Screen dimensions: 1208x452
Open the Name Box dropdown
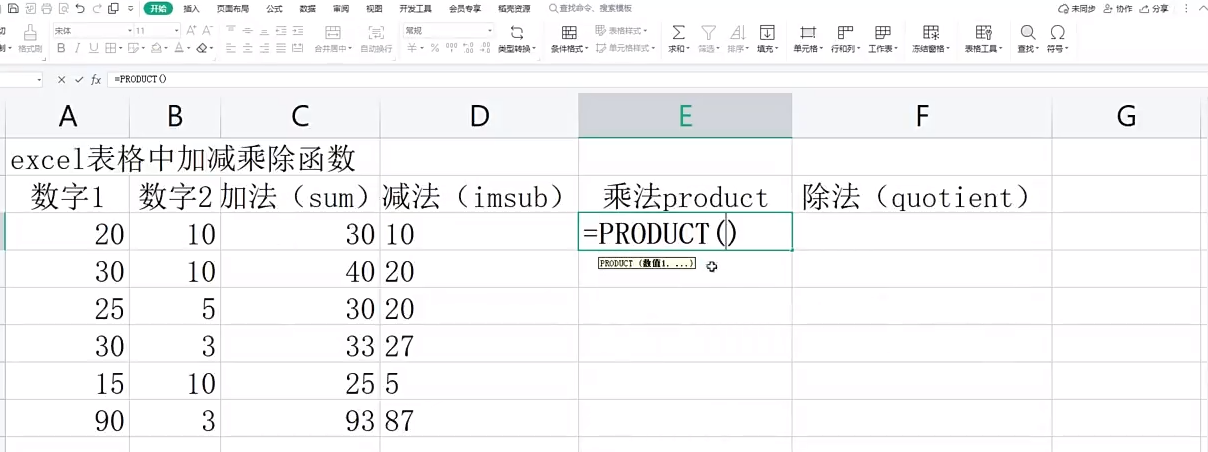click(x=39, y=79)
